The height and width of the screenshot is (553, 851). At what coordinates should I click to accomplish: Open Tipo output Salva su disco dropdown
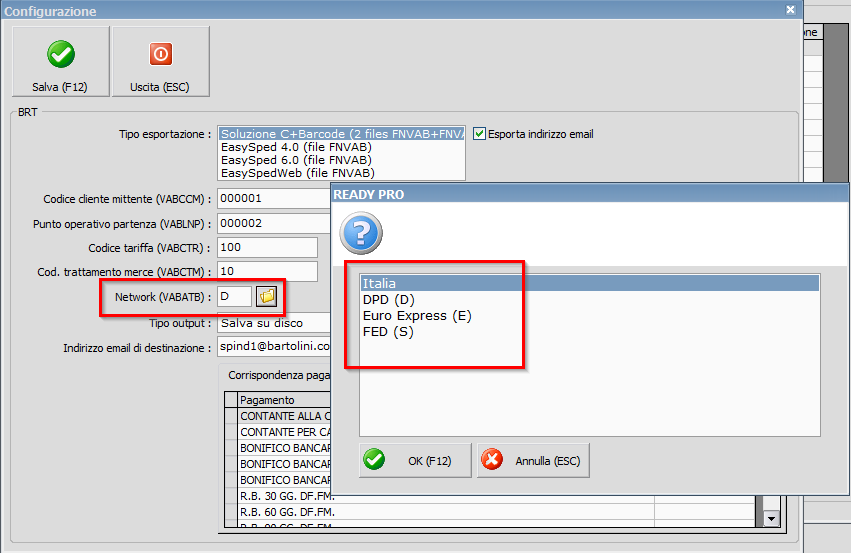tap(274, 323)
